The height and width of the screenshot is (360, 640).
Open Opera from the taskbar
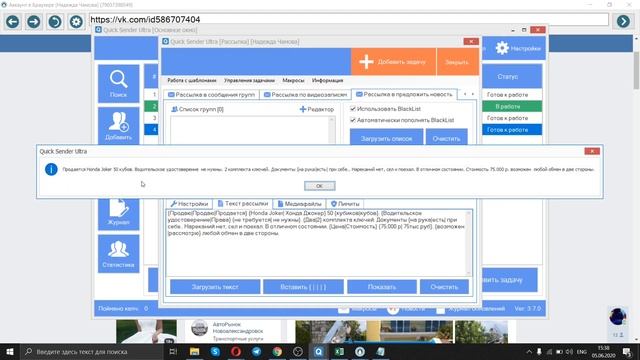coord(236,351)
